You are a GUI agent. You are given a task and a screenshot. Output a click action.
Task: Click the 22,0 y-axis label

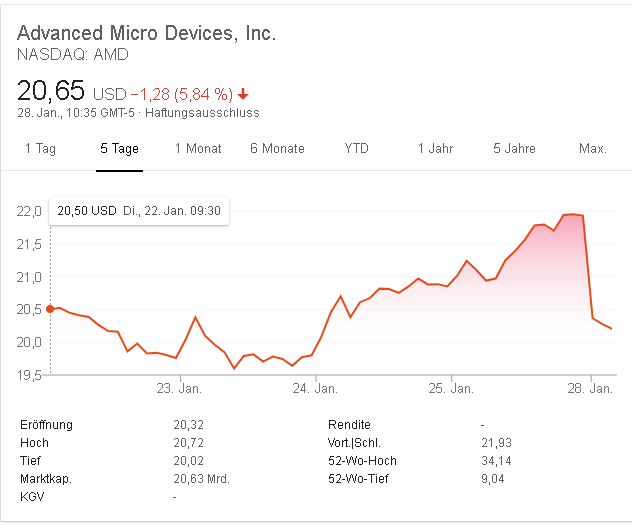(29, 211)
